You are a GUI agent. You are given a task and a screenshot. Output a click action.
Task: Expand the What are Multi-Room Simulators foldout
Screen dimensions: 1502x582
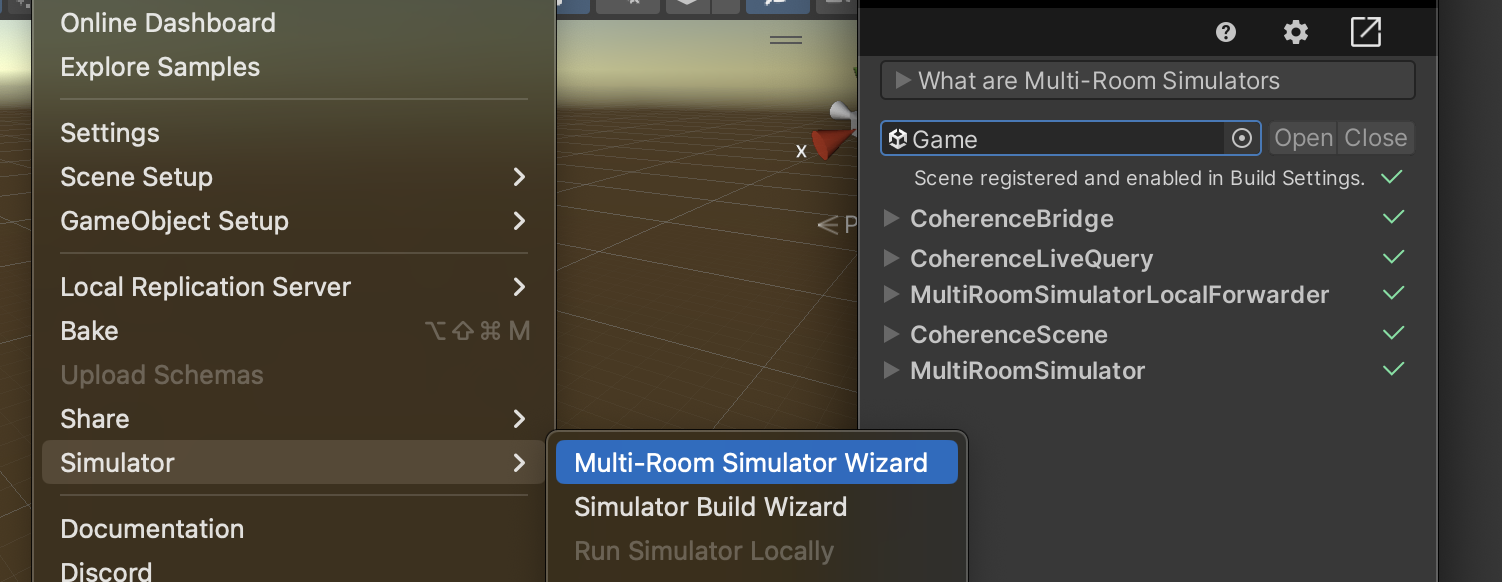[1148, 81]
